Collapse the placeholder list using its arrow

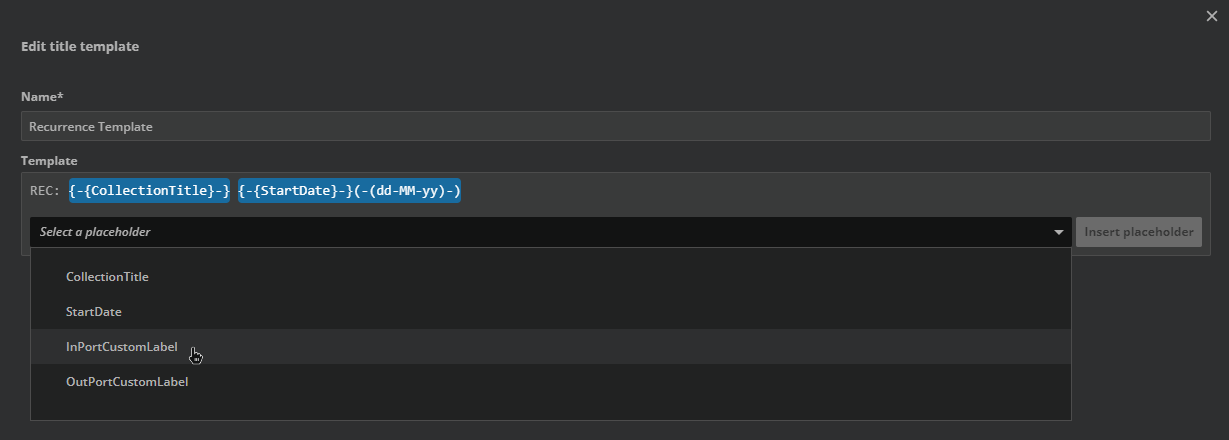1058,232
